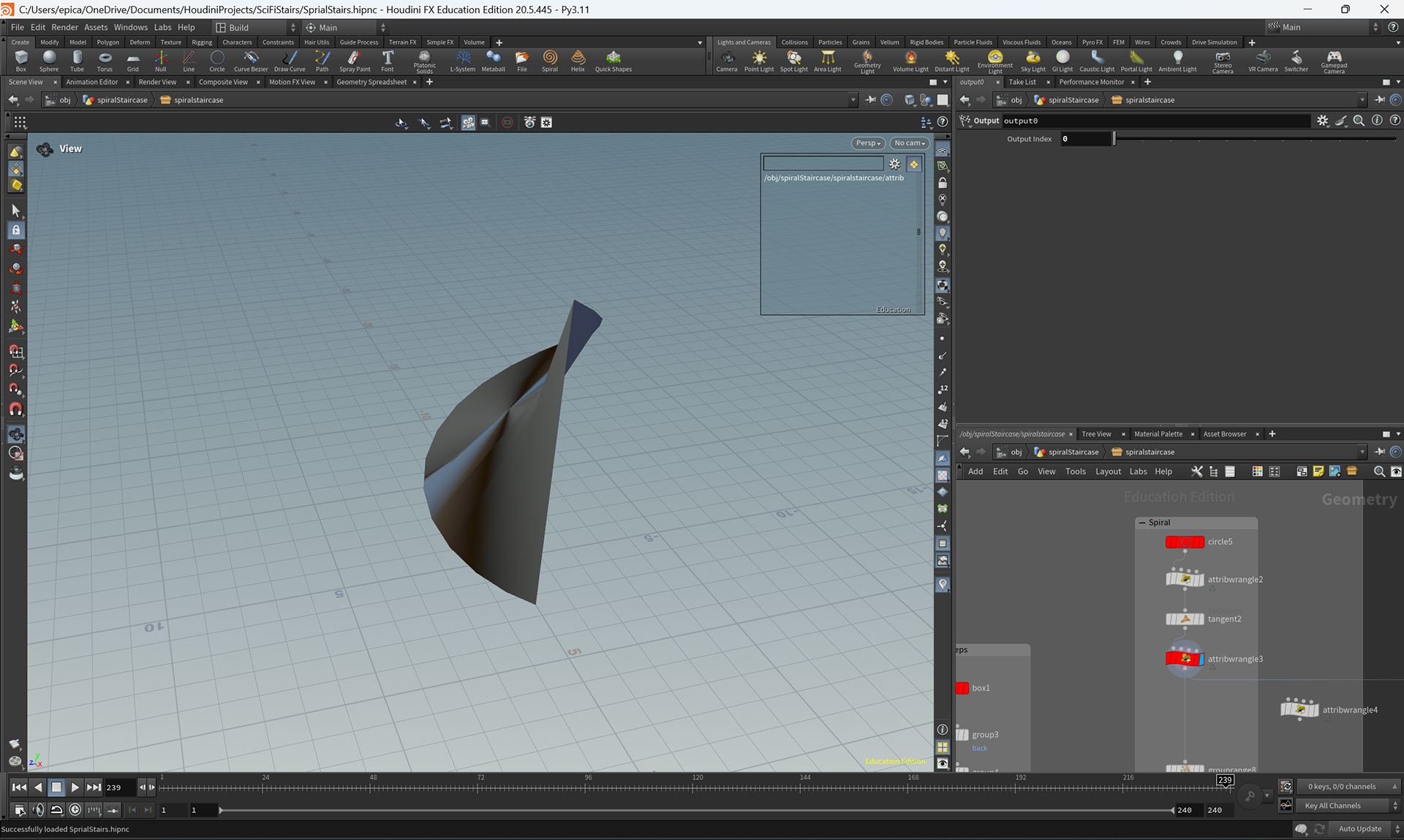1404x840 pixels.
Task: Add a Camera from the shelf
Action: (x=727, y=61)
